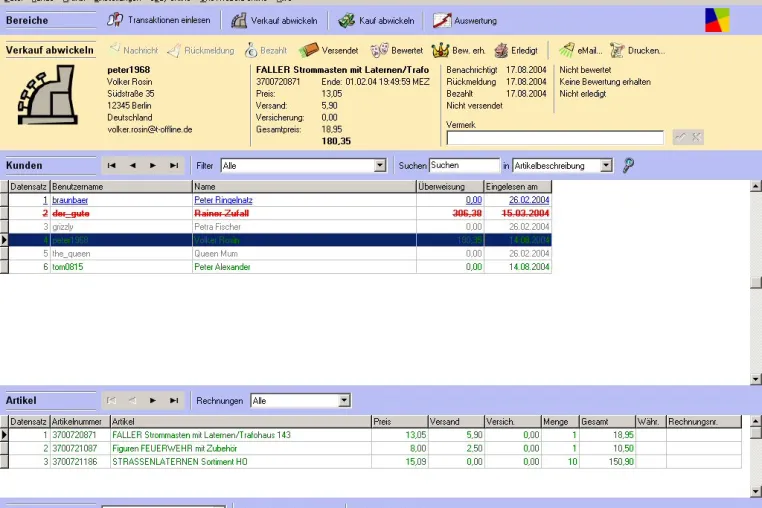Open the Rechnungen dropdown
Viewport: 762px width, 508px height.
(x=344, y=401)
